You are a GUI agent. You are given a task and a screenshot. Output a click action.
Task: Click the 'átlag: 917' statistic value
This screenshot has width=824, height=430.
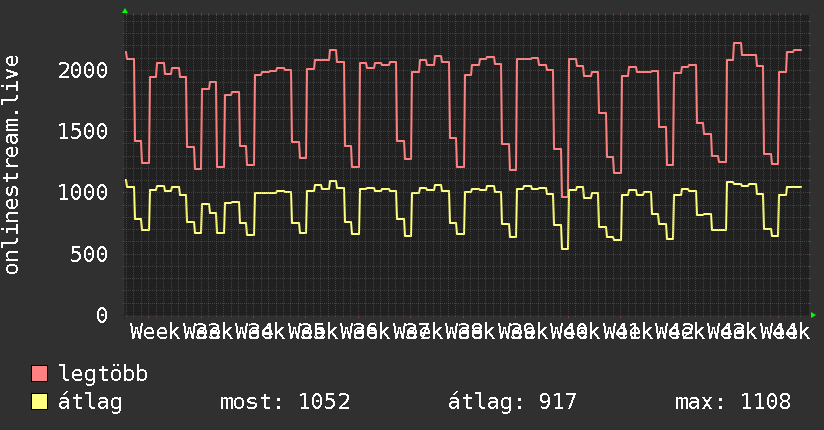point(512,402)
